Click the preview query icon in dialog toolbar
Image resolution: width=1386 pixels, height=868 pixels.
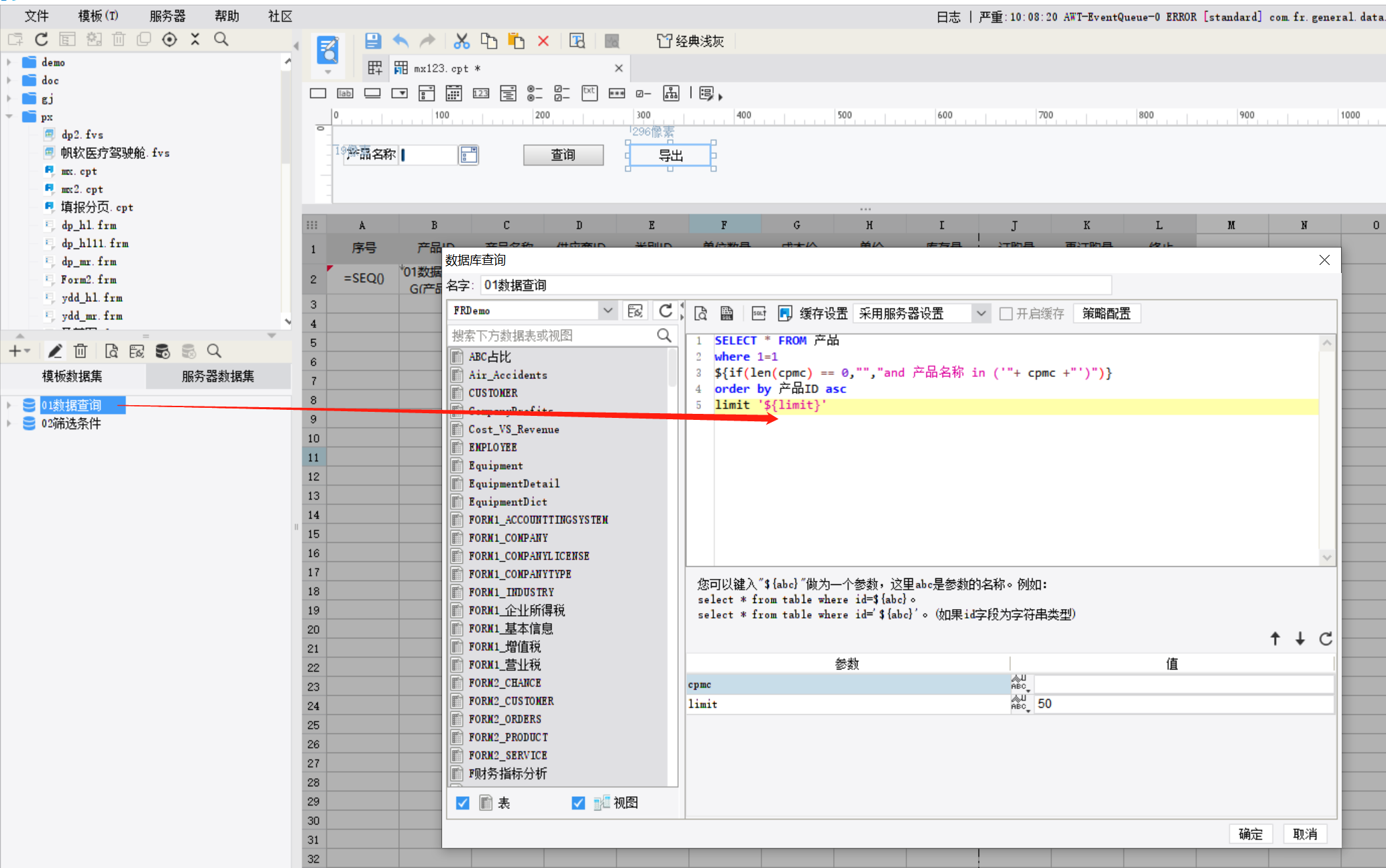pyautogui.click(x=700, y=313)
